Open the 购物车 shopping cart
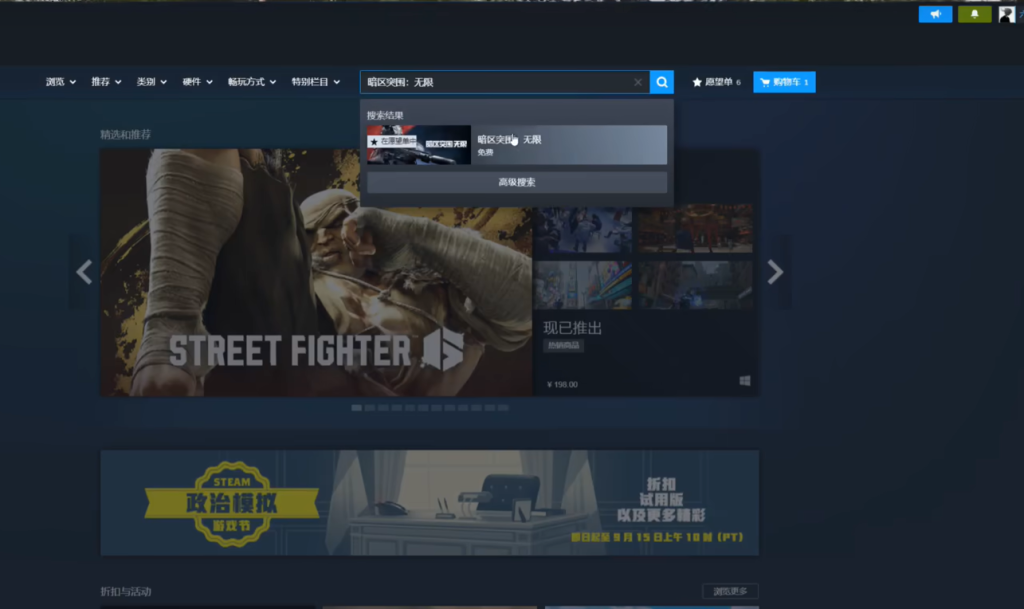 [x=784, y=82]
